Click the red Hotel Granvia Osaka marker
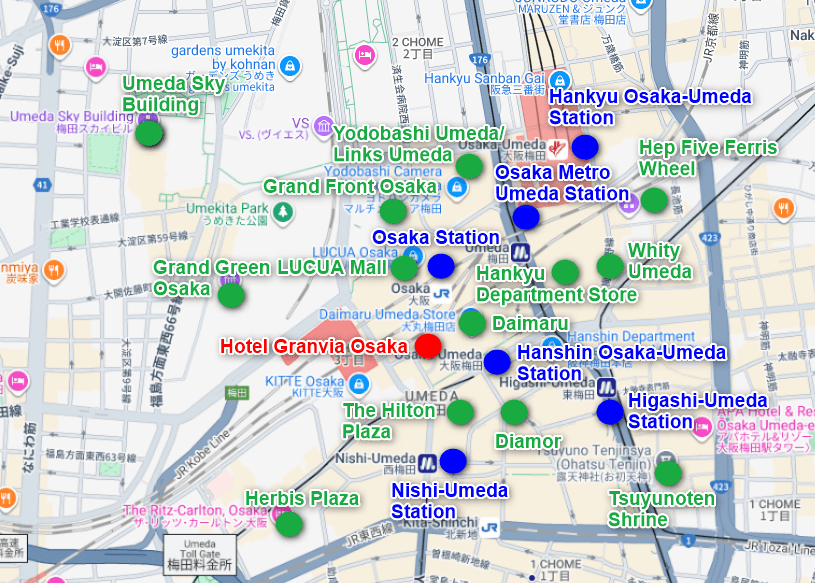Screen dimensions: 815x583 (x=428, y=346)
